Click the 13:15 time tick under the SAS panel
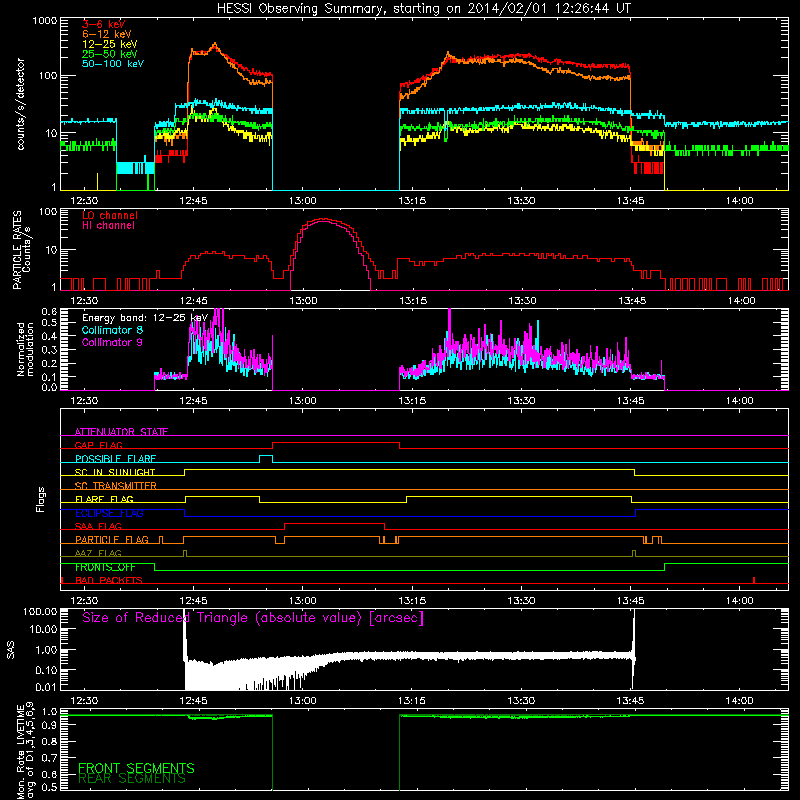This screenshot has height=800, width=800. 412,701
